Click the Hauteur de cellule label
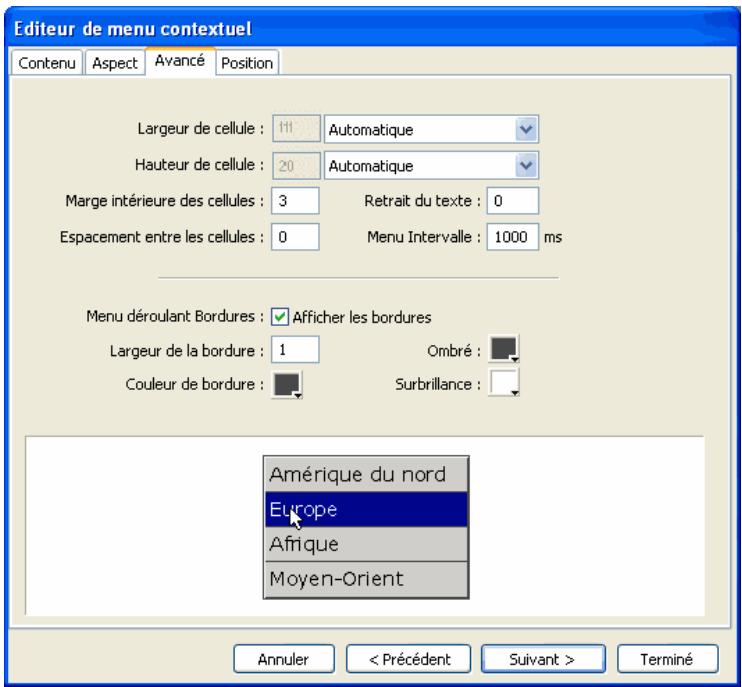Screen dimensions: 742x687 (x=199, y=165)
